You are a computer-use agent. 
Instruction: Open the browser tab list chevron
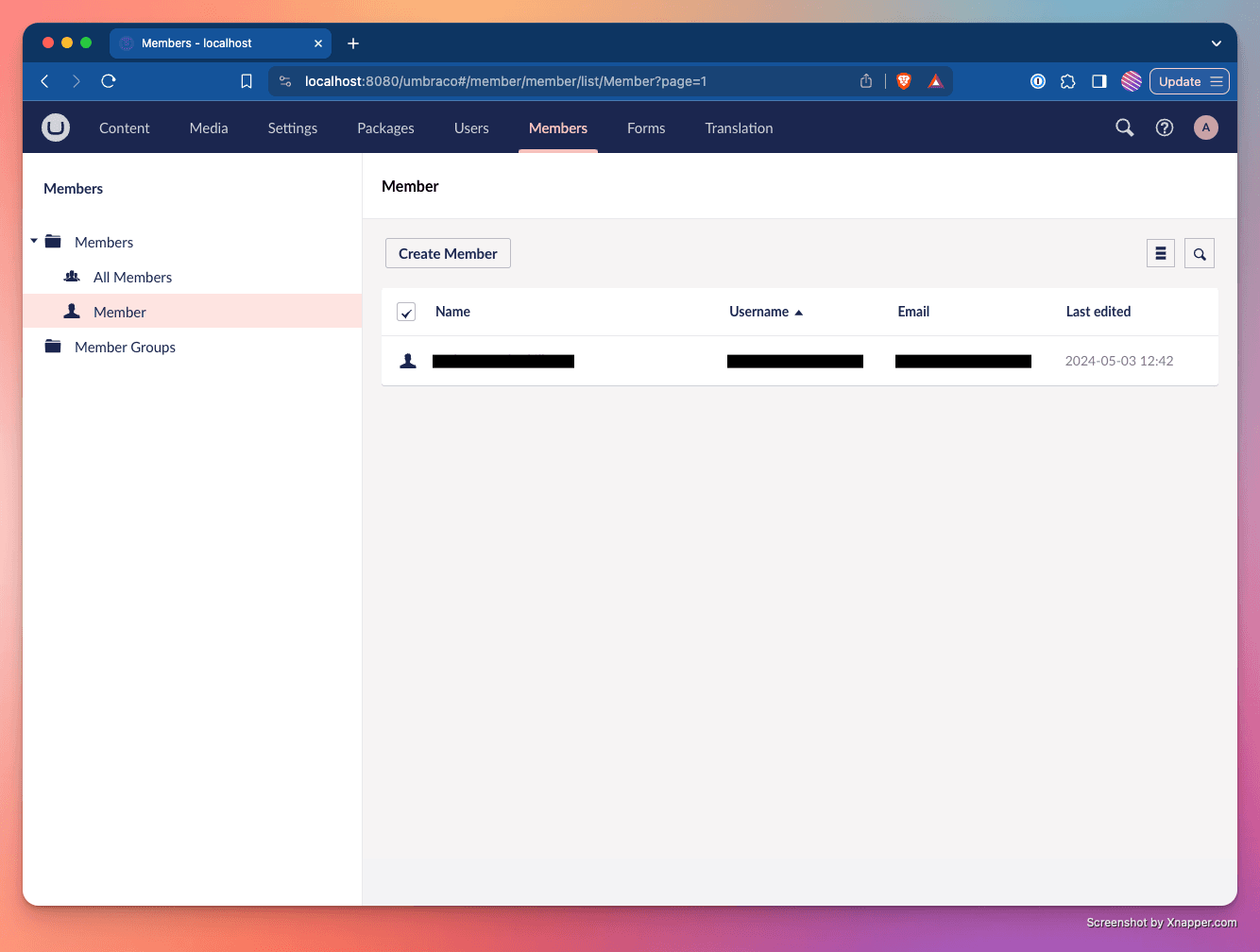click(1217, 42)
